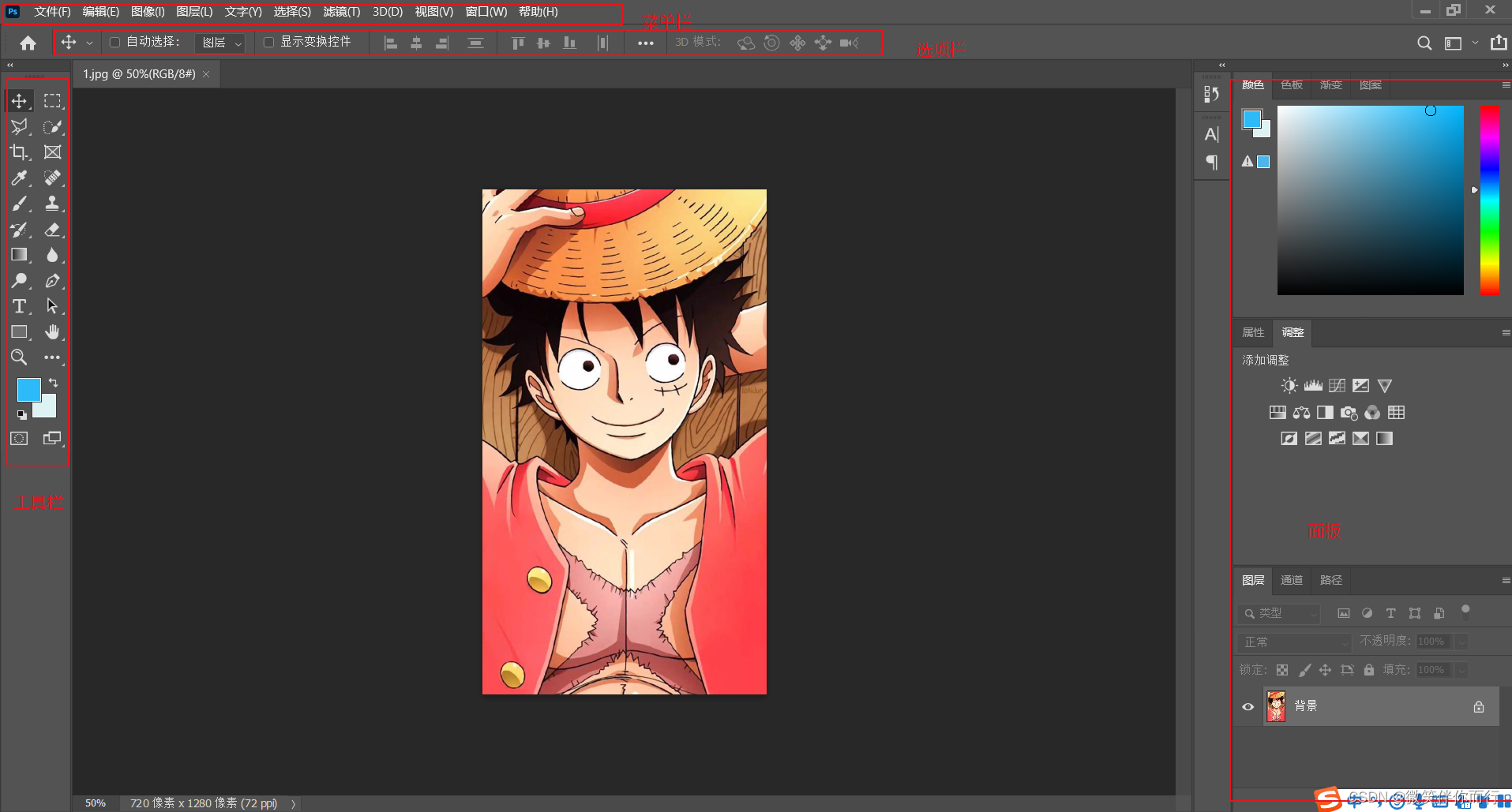Open the 正常 blend mode dropdown
Viewport: 1512px width, 812px height.
pyautogui.click(x=1294, y=642)
